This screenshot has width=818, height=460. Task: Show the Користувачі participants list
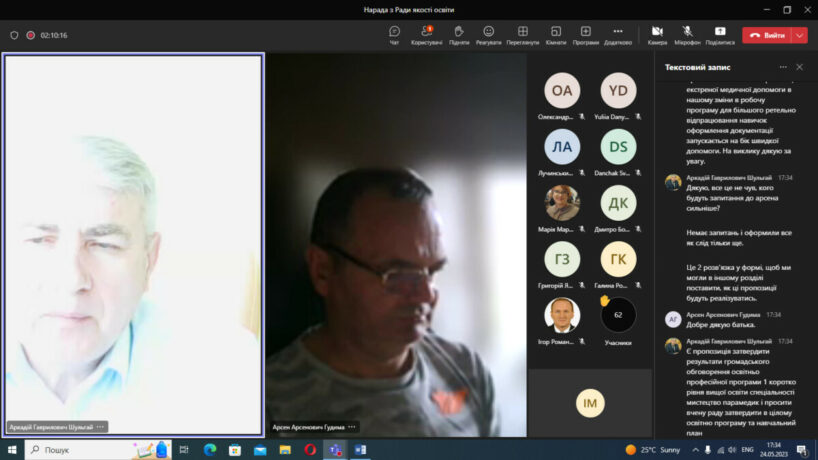click(x=427, y=34)
